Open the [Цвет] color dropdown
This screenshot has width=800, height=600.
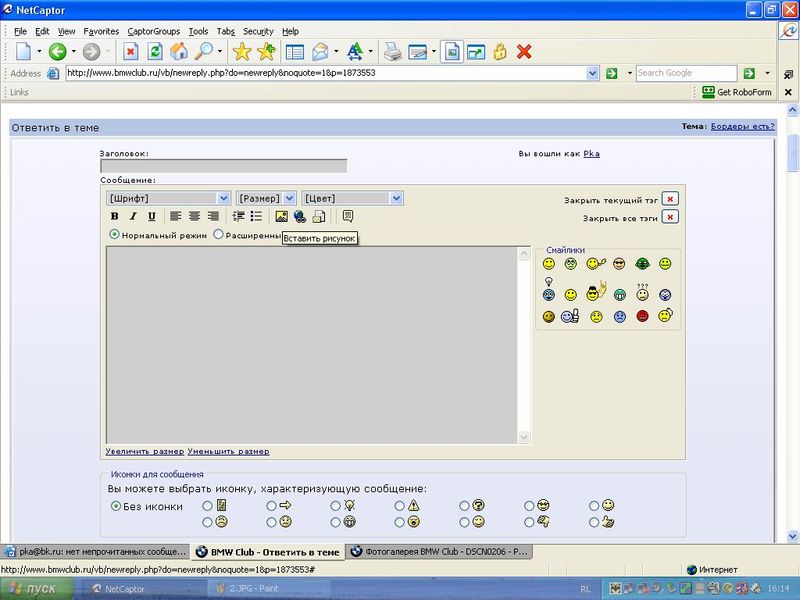point(353,198)
